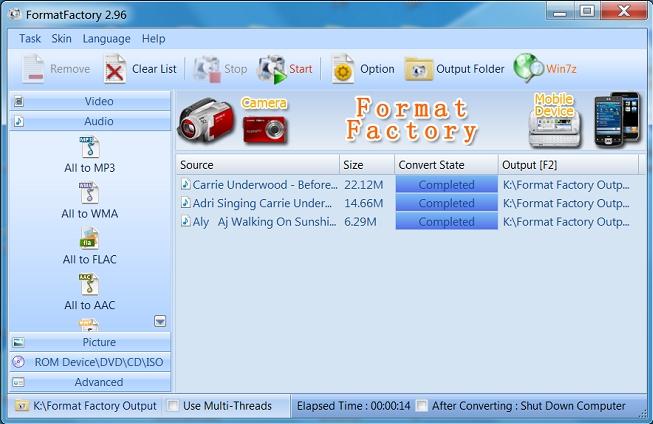Screen dimensions: 653x424
Task: Select the All to FLAC icon
Action: click(89, 238)
